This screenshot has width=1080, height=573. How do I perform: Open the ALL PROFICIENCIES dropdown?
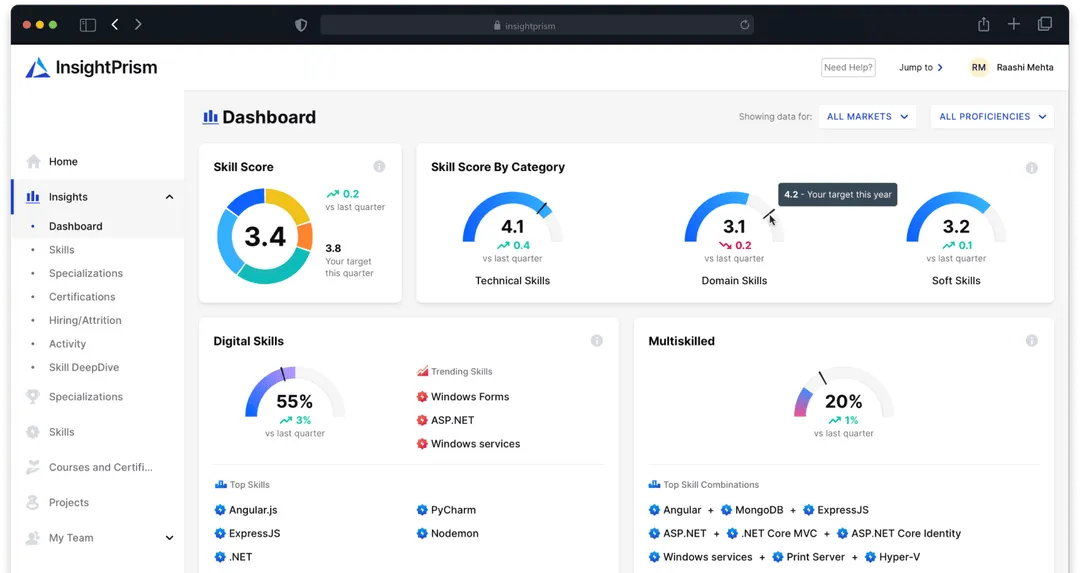point(992,117)
